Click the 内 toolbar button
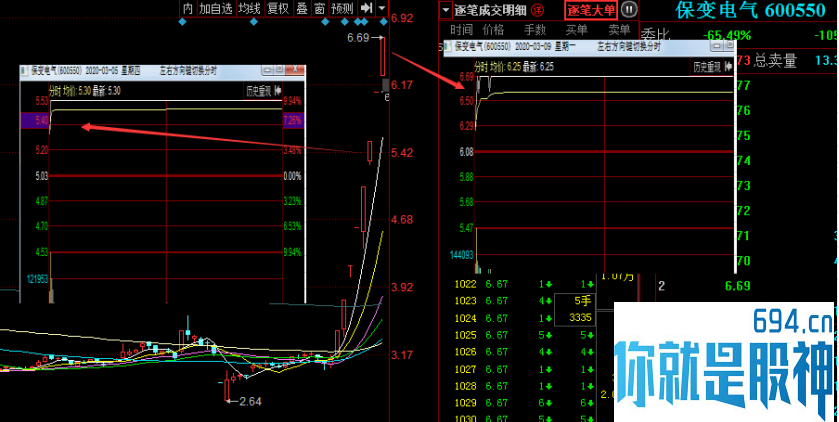 click(x=187, y=8)
